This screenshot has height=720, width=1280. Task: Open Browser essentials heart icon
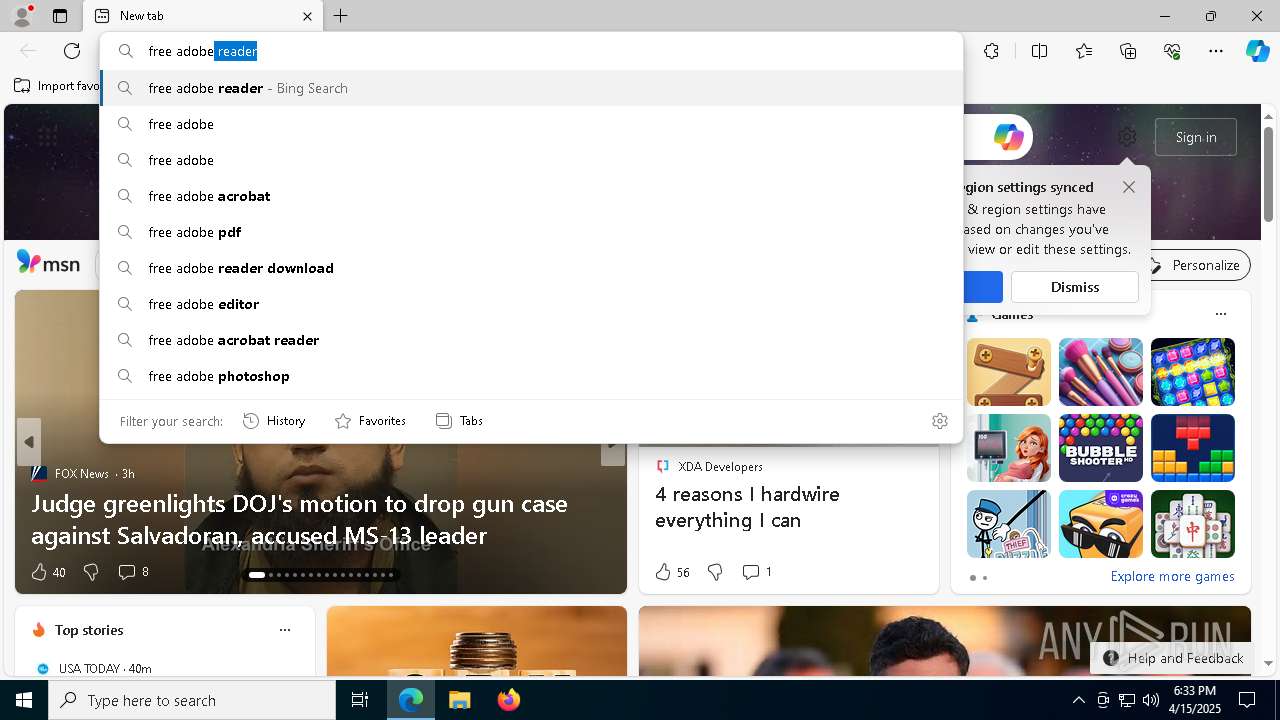point(1172,51)
